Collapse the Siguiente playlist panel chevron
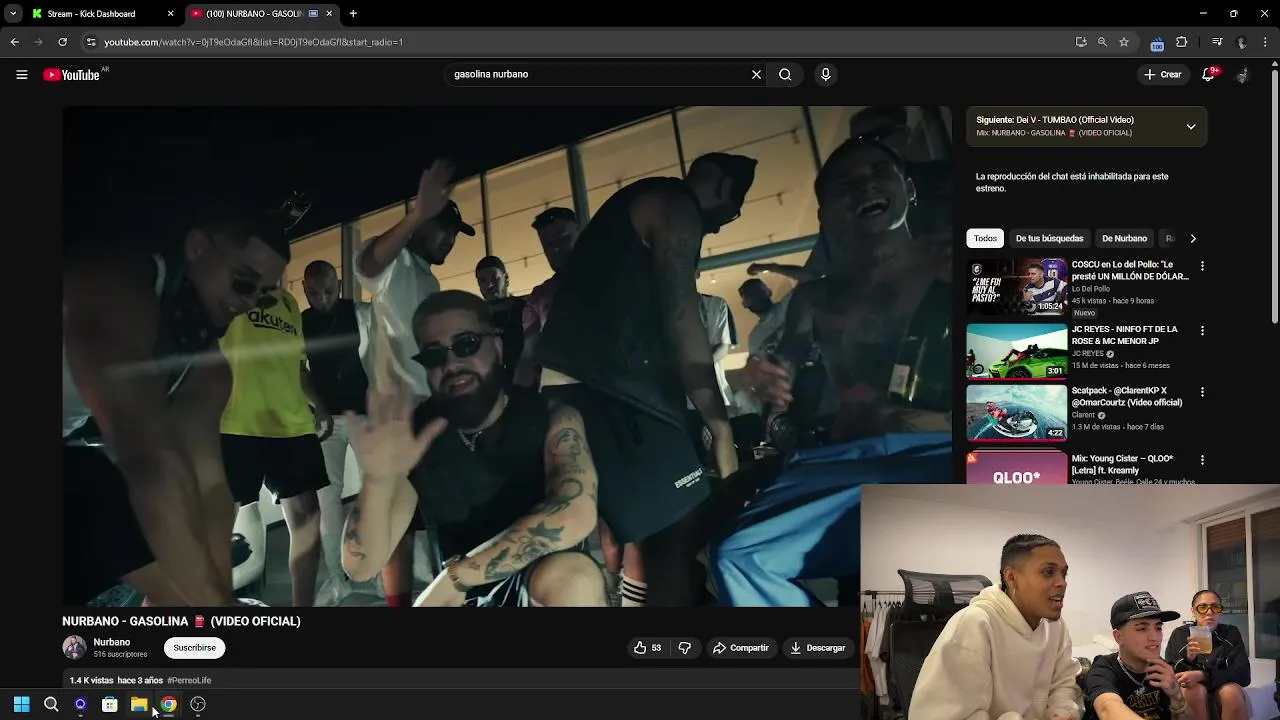The height and width of the screenshot is (720, 1280). coord(1191,127)
